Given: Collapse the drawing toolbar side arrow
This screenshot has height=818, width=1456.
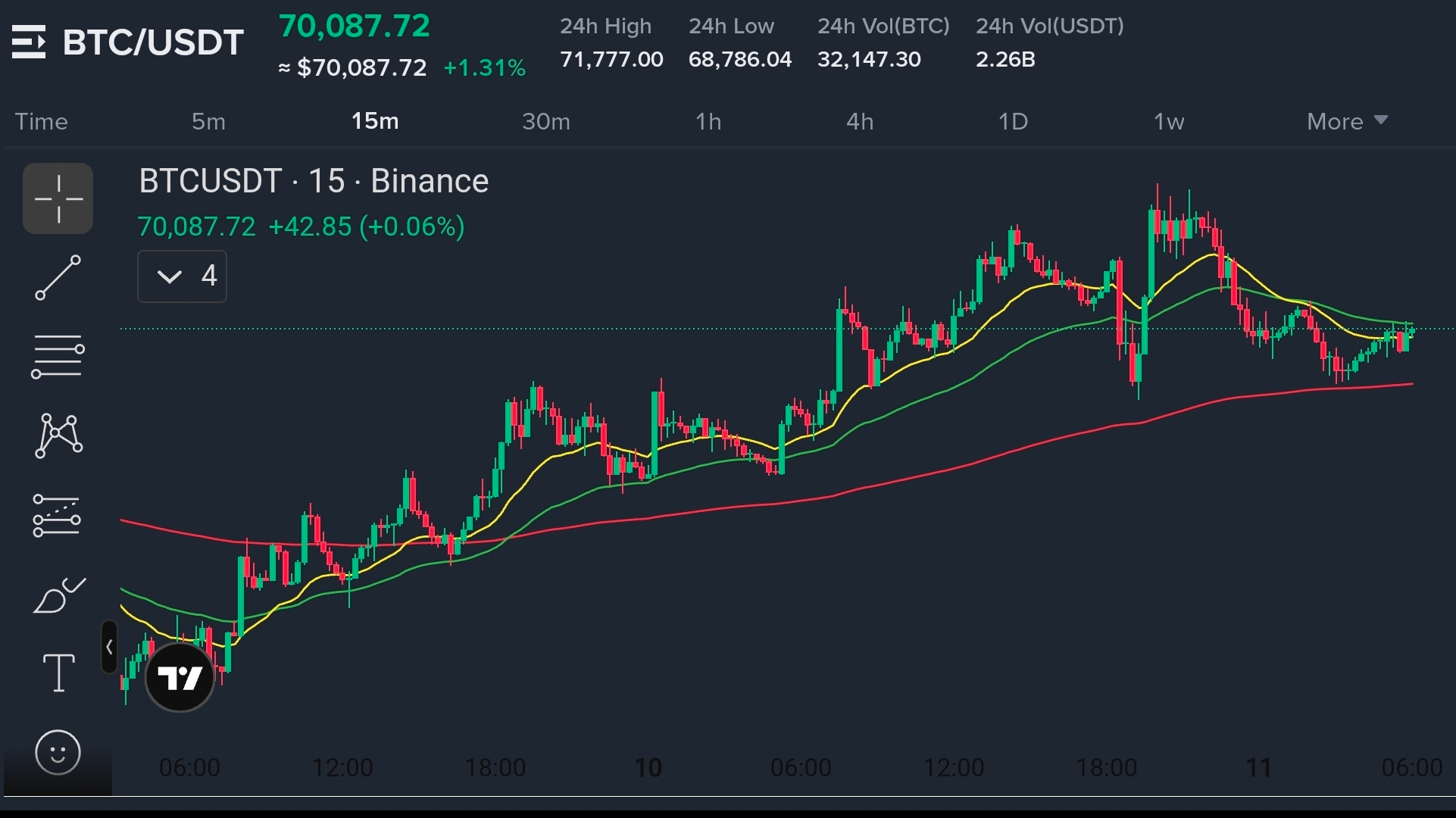Looking at the screenshot, I should (x=109, y=648).
